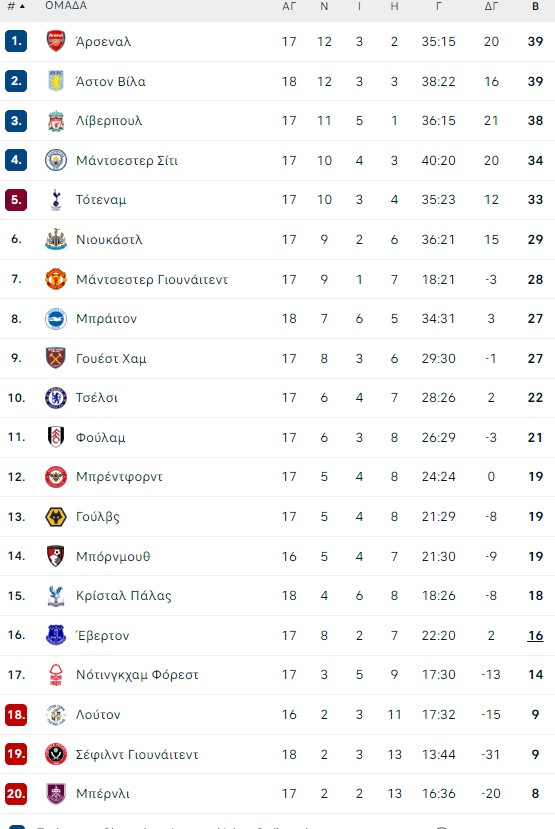Sort by the B points column header

[x=535, y=6]
